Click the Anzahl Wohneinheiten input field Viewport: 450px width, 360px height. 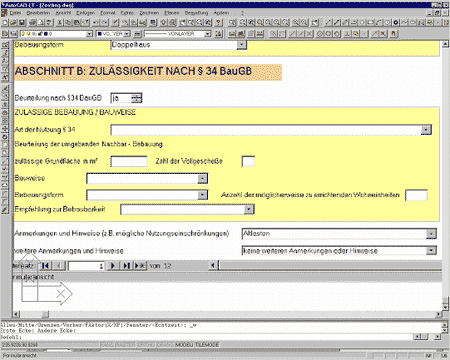point(416,195)
